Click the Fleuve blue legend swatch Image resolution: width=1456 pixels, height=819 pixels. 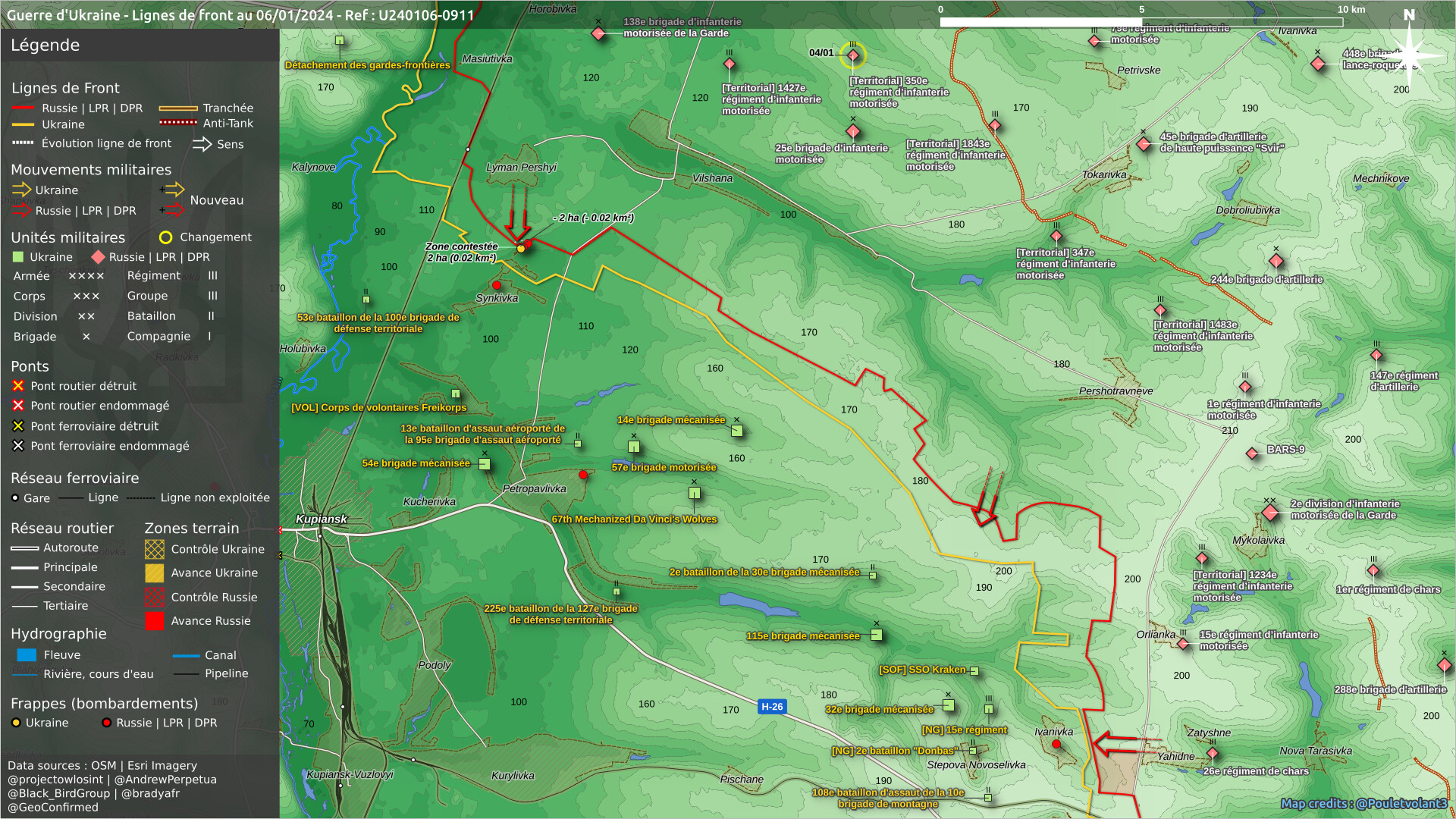point(27,655)
